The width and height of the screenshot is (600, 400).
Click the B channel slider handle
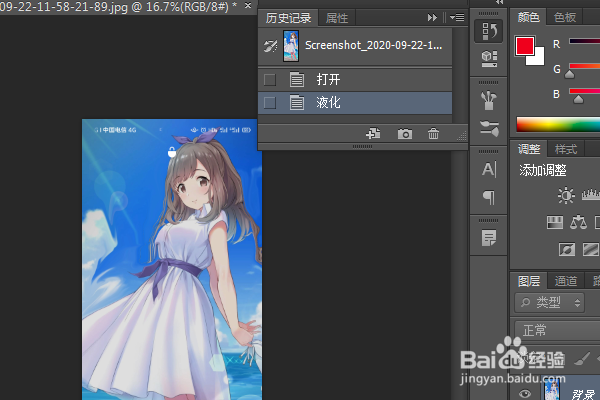pos(578,100)
